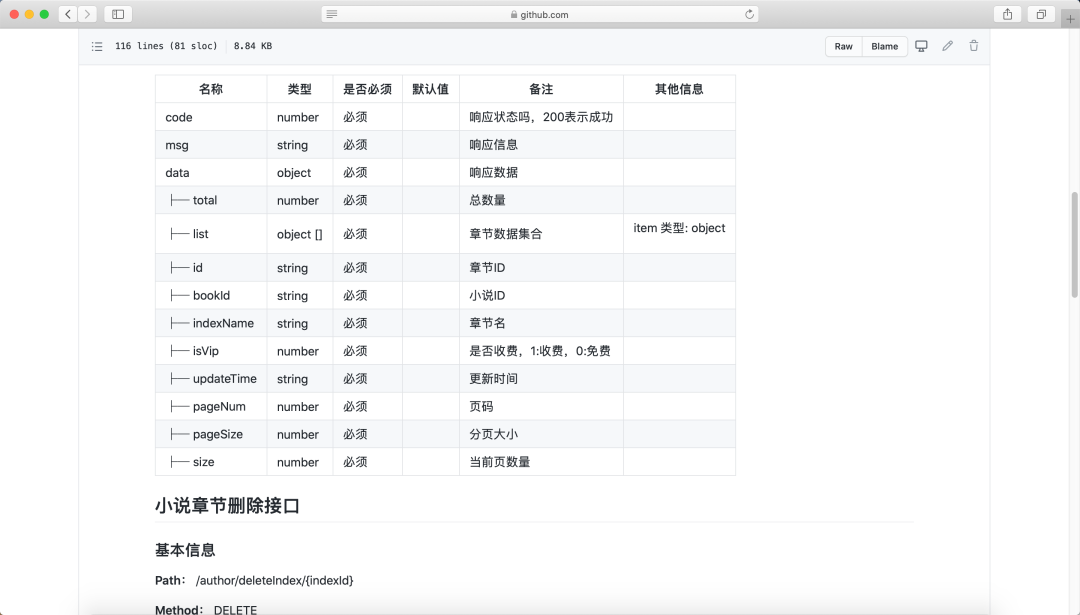Click the '小说ID' remark cell
This screenshot has width=1080, height=615.
tap(541, 295)
